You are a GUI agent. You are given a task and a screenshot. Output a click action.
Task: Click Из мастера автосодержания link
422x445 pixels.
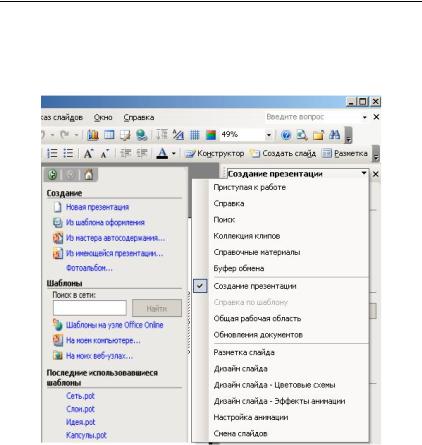pos(115,238)
